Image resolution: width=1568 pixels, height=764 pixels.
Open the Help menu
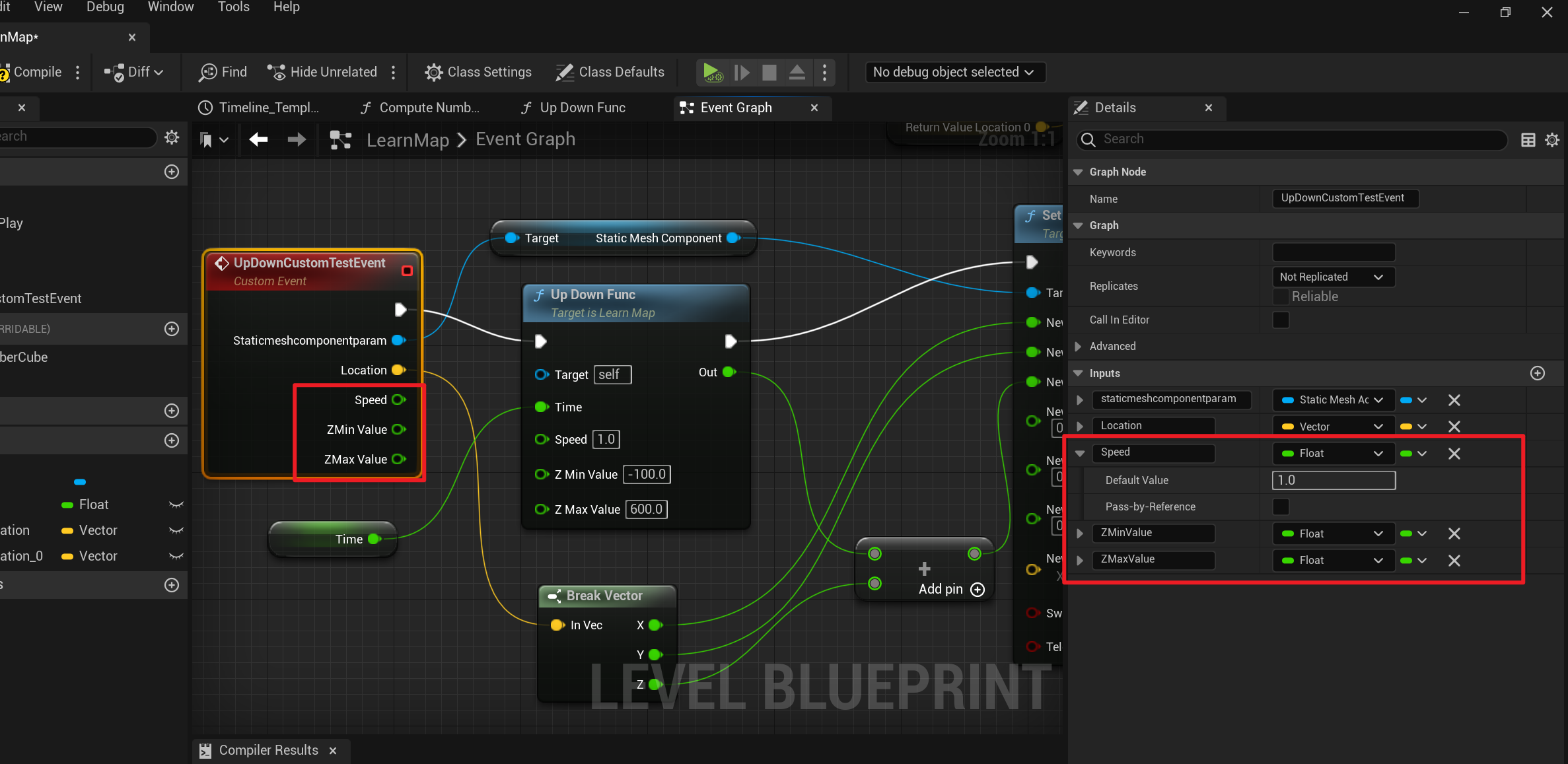286,7
